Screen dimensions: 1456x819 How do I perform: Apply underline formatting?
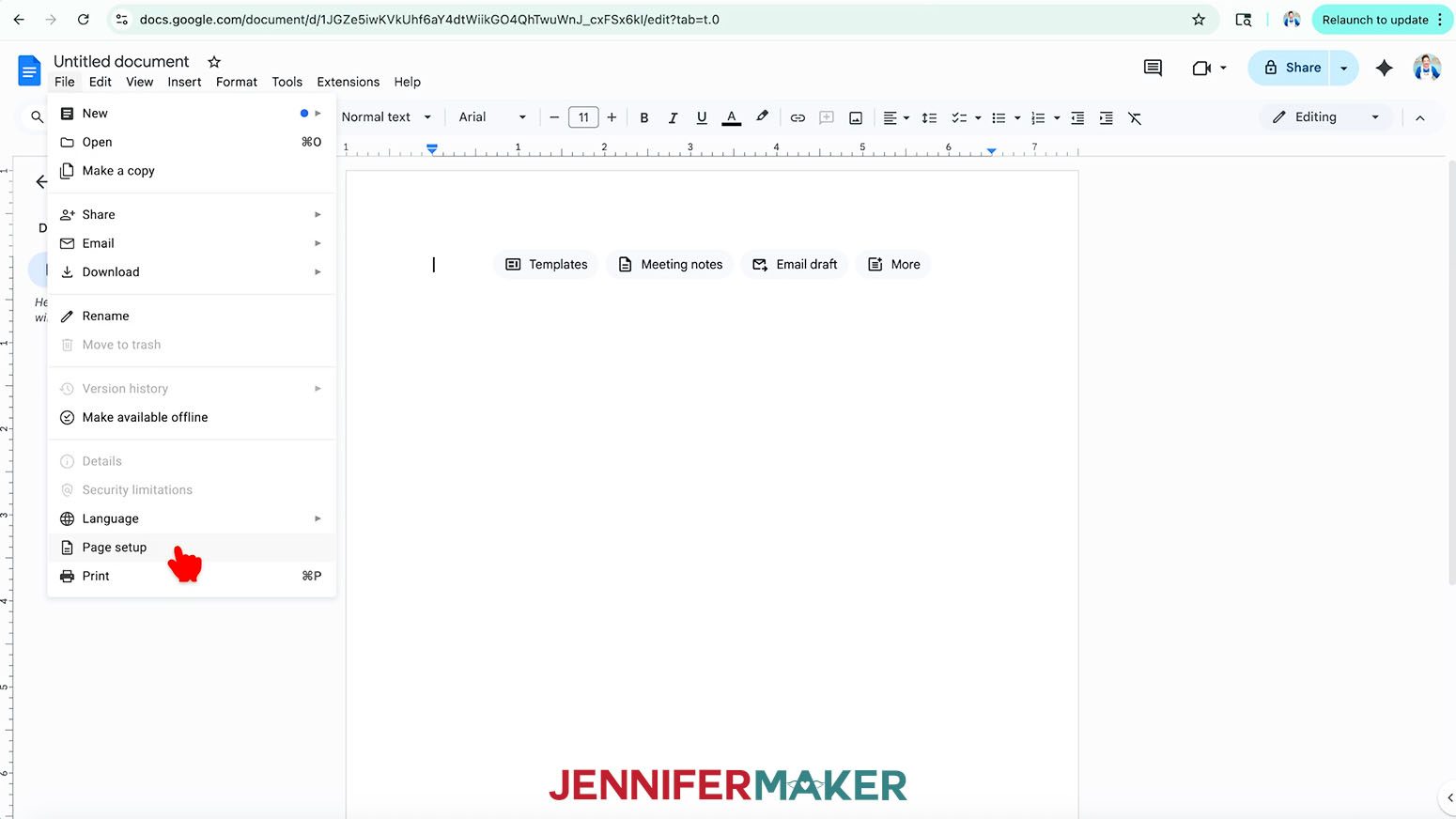tap(702, 117)
